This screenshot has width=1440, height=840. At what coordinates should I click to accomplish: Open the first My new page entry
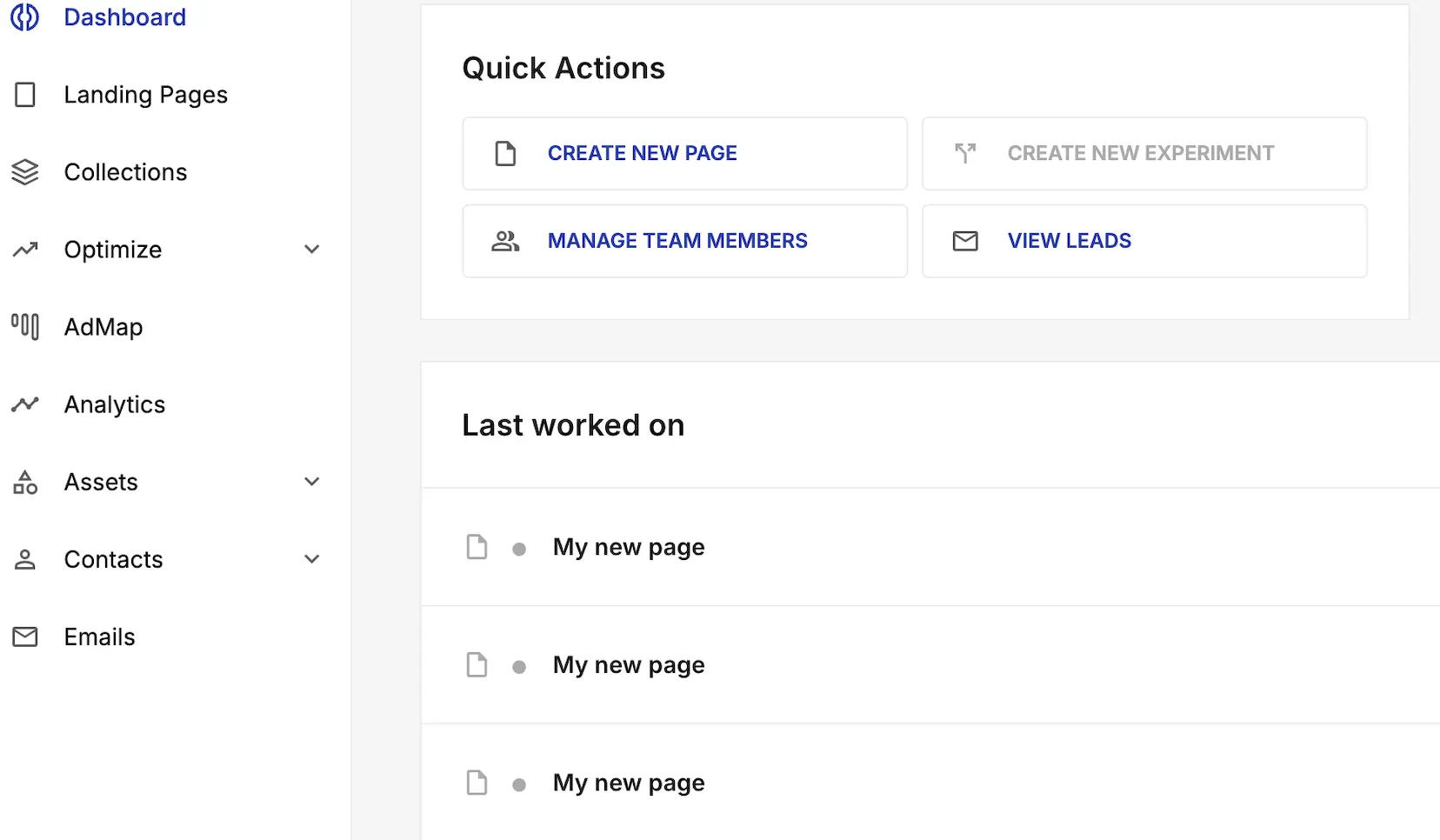629,548
